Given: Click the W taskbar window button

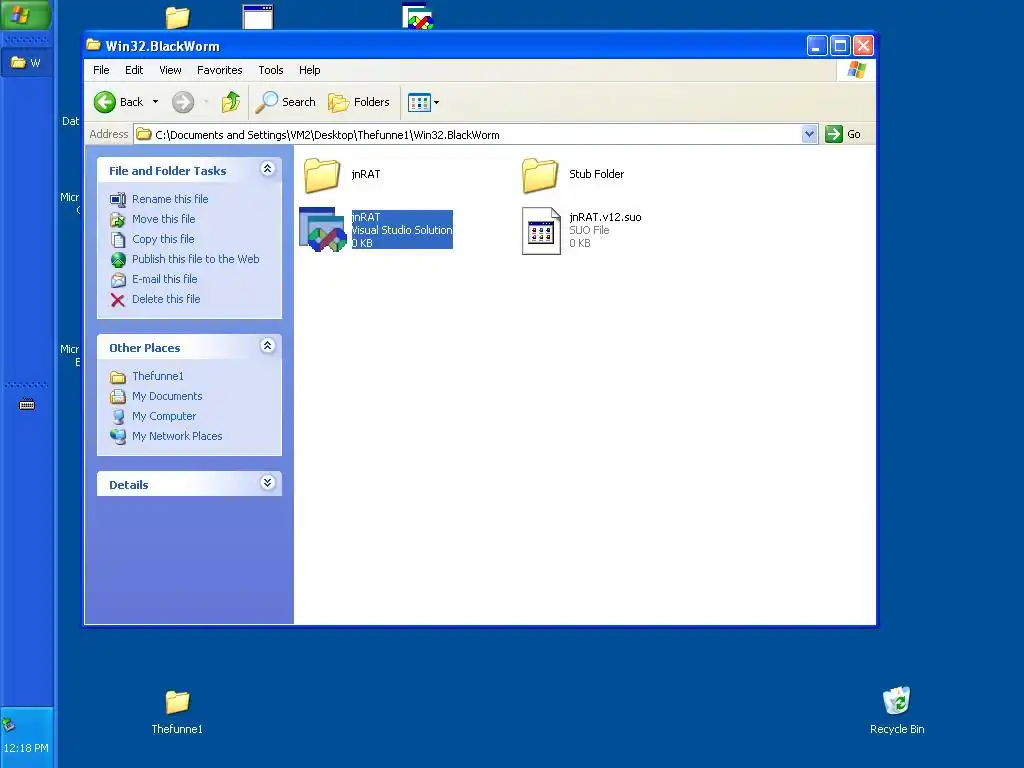Looking at the screenshot, I should (x=26, y=63).
